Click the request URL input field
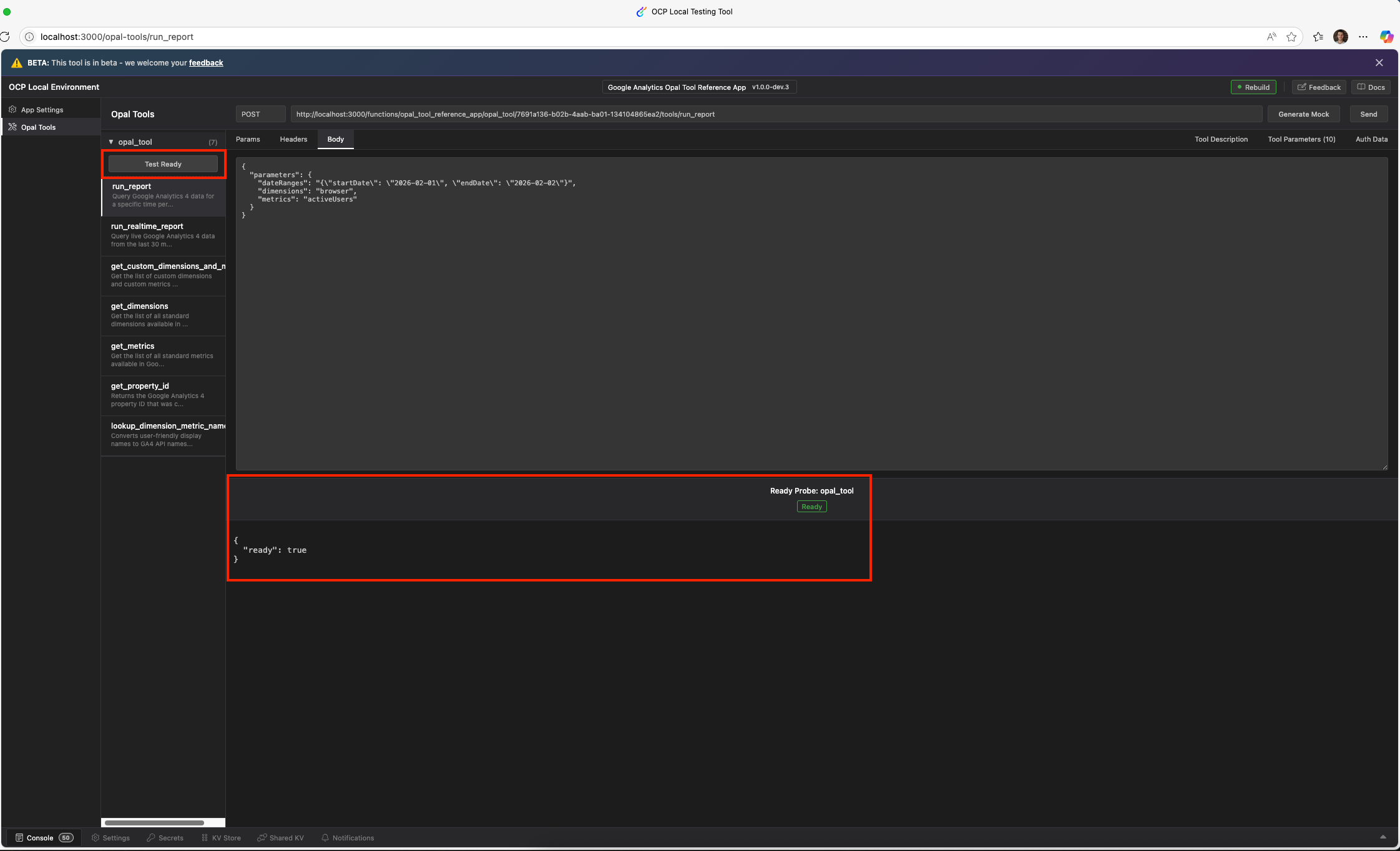Image resolution: width=1400 pixels, height=851 pixels. 776,114
